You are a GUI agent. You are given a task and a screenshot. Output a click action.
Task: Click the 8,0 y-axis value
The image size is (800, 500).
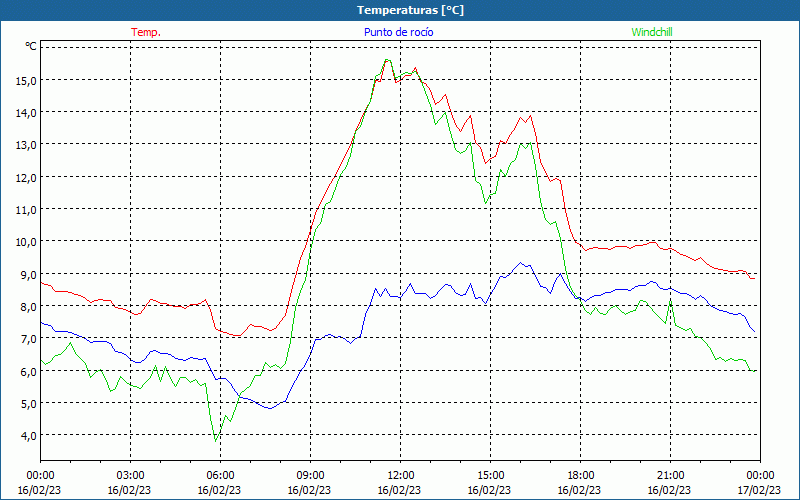click(29, 306)
